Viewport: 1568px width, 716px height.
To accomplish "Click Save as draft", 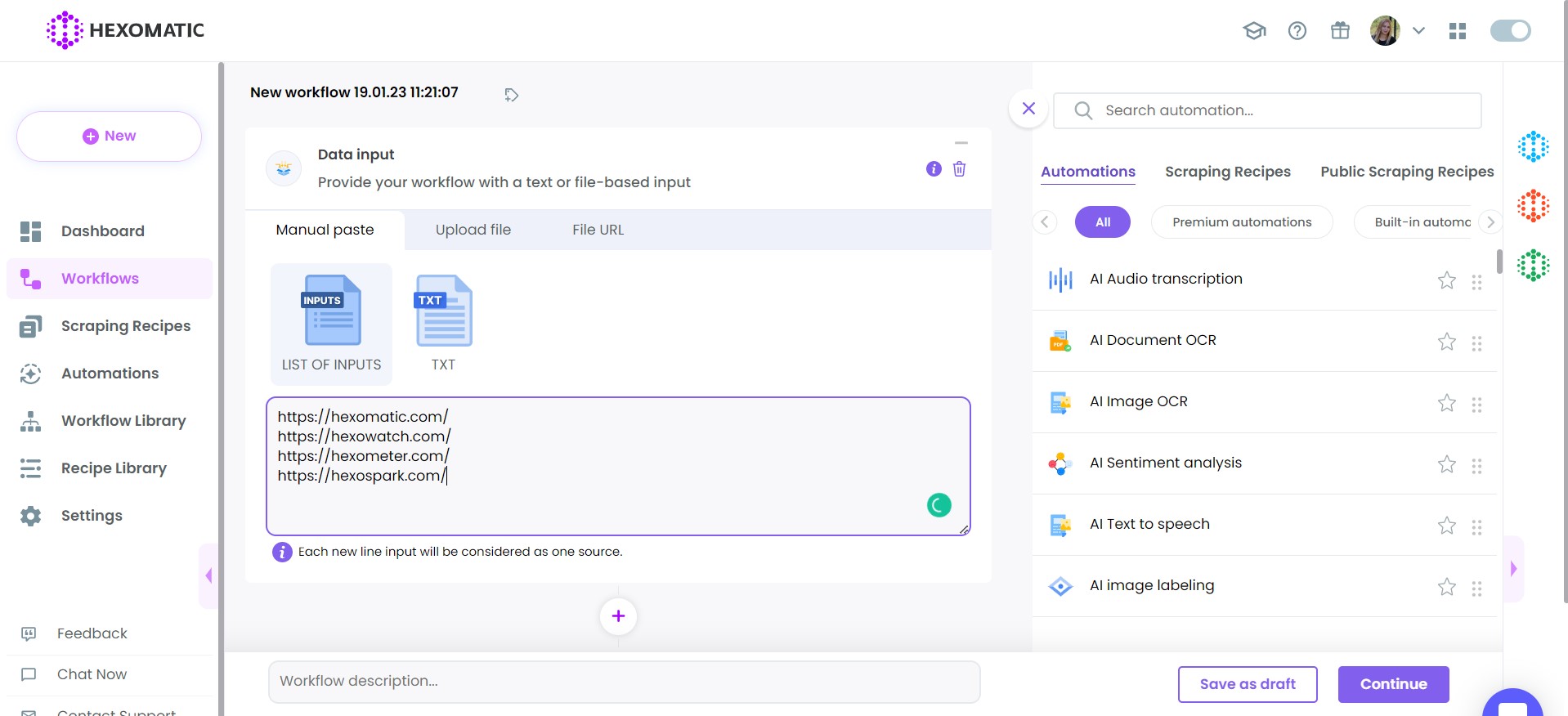I will 1247,684.
